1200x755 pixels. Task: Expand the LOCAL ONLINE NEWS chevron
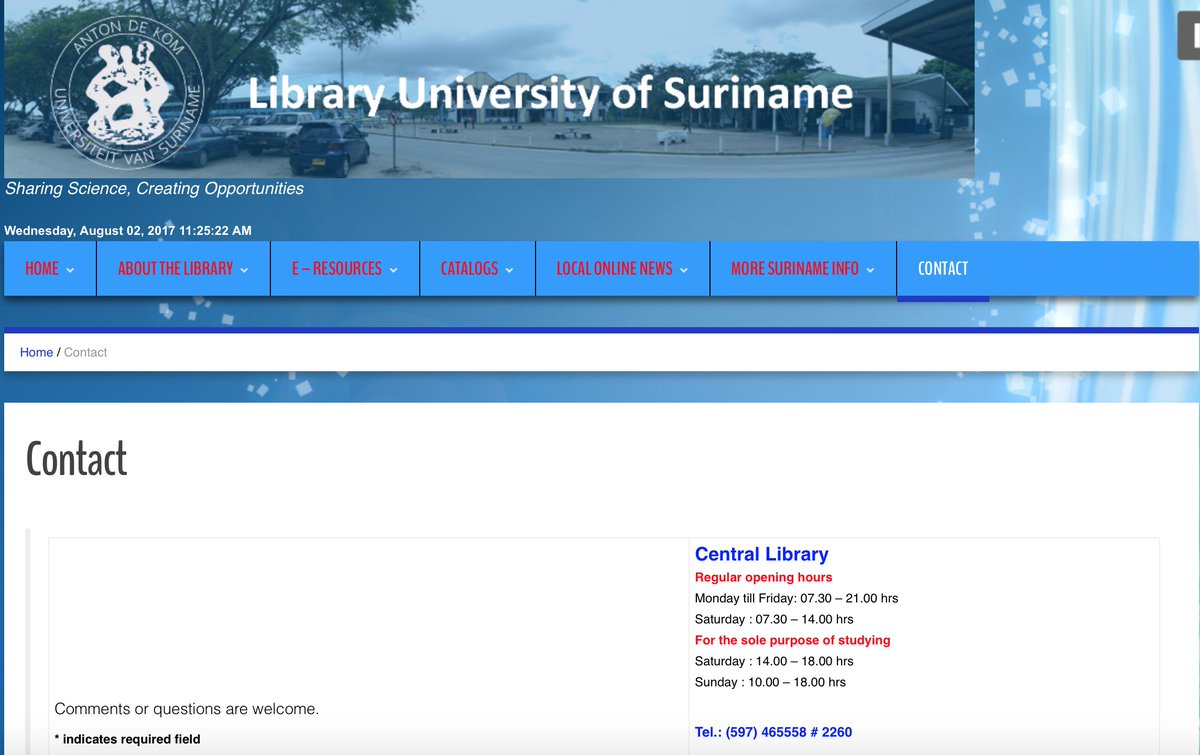(684, 270)
